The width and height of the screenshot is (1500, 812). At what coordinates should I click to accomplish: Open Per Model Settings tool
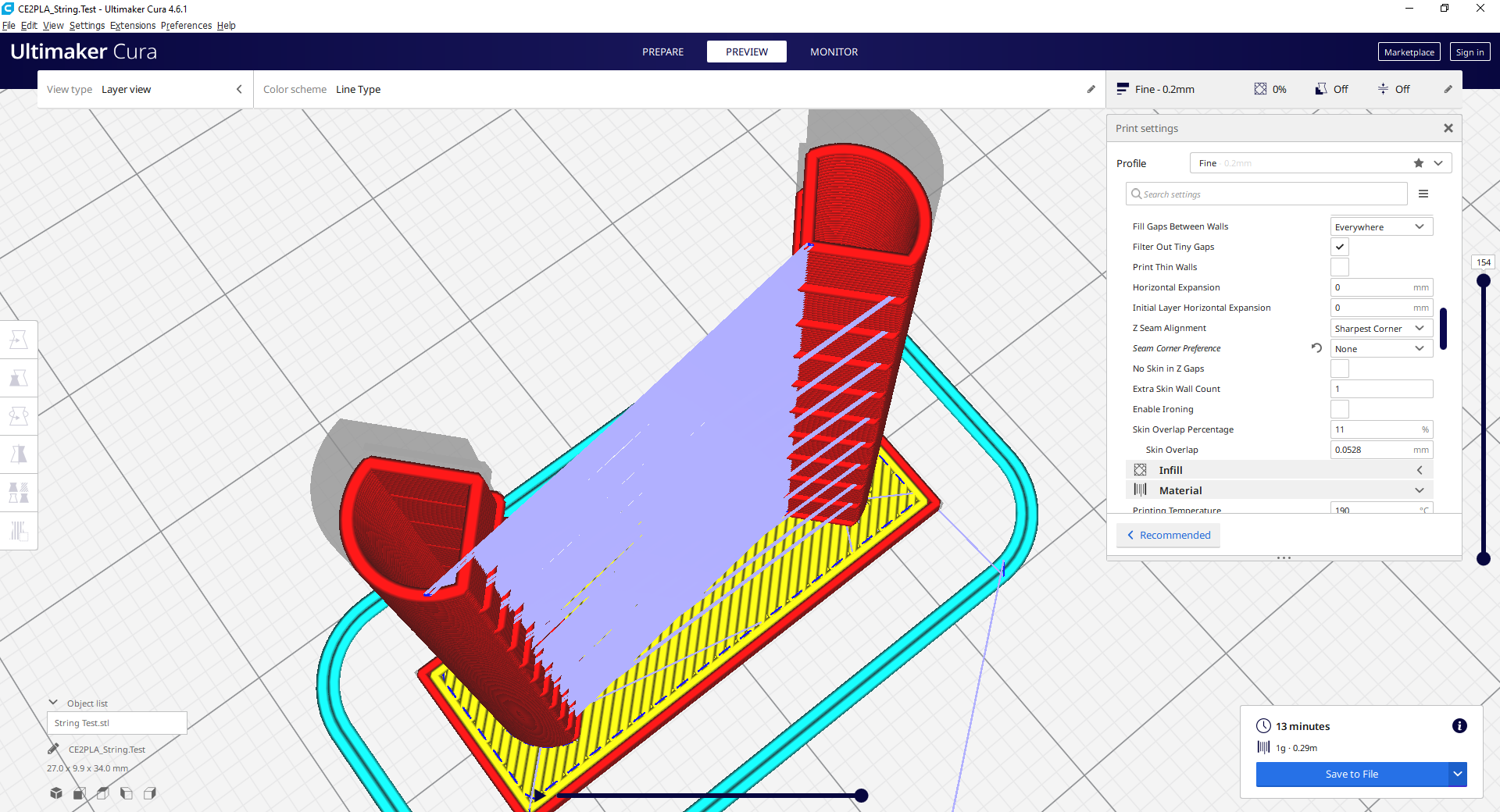pos(19,493)
